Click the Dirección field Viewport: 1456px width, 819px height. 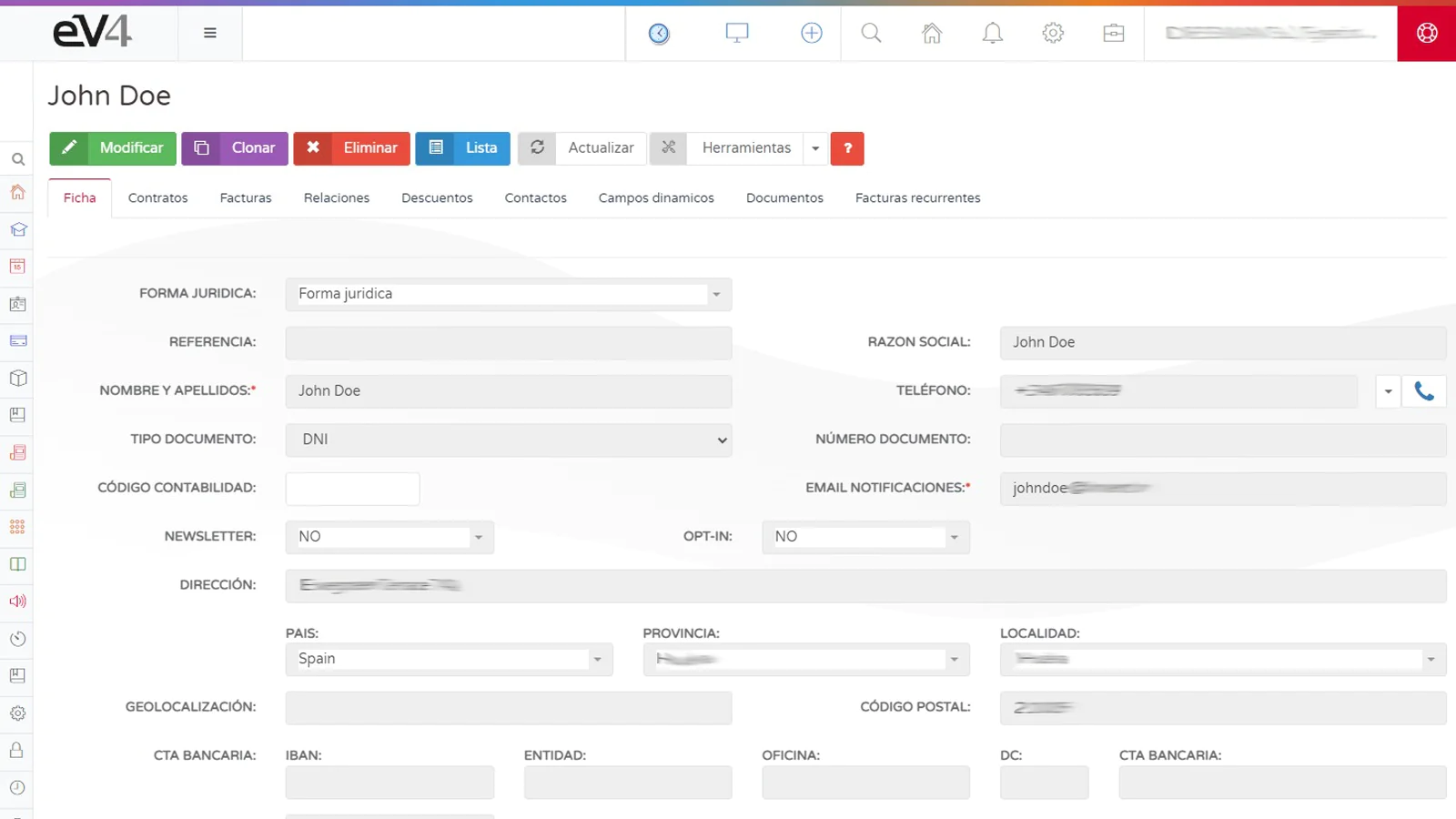coord(865,586)
